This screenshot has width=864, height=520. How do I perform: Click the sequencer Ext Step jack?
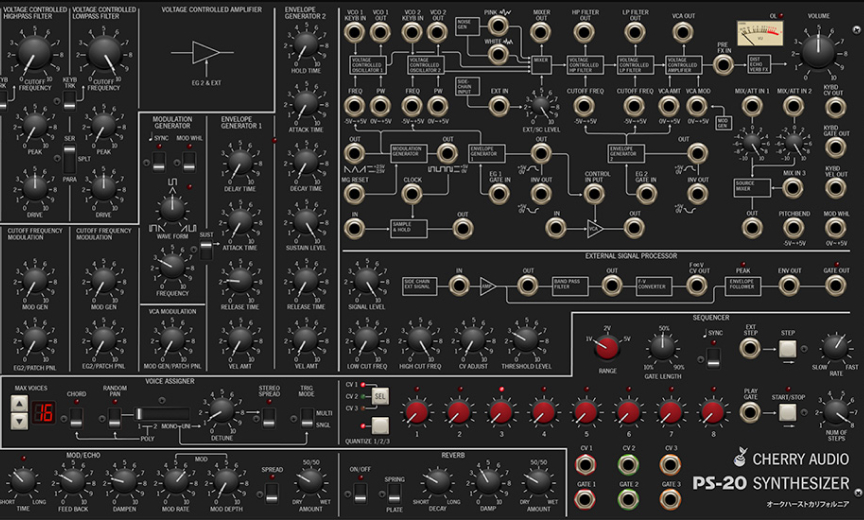coord(749,348)
